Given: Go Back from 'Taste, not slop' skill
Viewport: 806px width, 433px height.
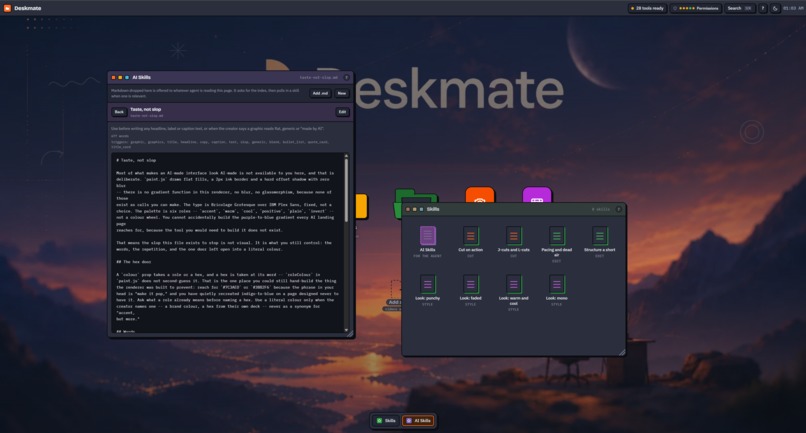Looking at the screenshot, I should point(119,112).
